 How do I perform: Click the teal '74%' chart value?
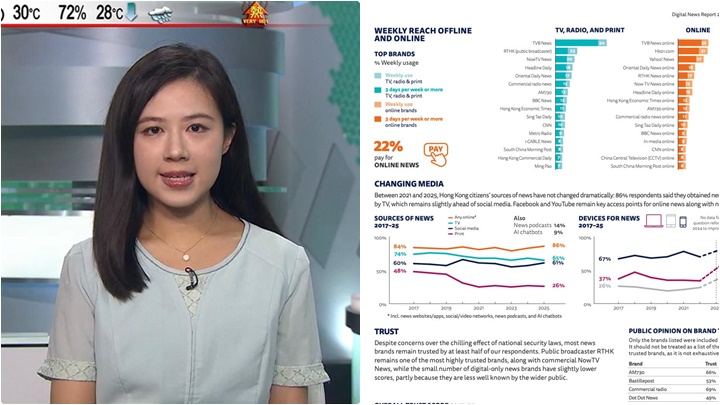point(399,254)
